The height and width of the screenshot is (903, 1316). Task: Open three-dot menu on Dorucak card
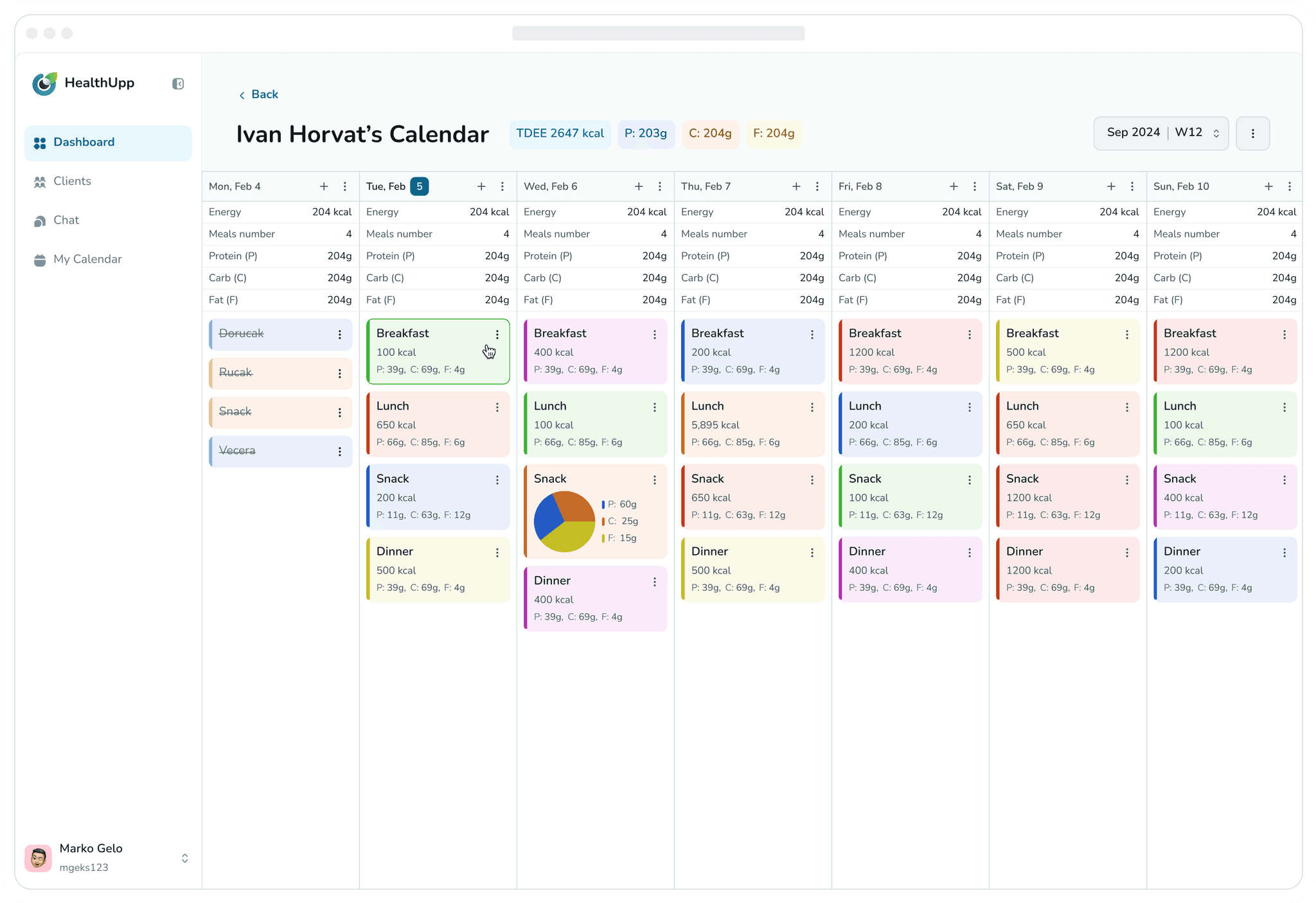pos(340,335)
